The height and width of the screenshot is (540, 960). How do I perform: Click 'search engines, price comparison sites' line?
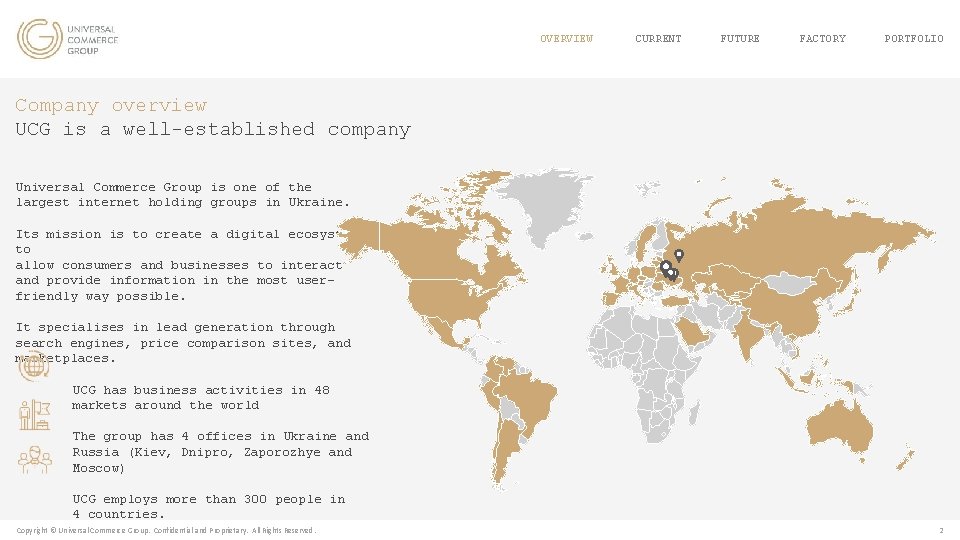183,343
